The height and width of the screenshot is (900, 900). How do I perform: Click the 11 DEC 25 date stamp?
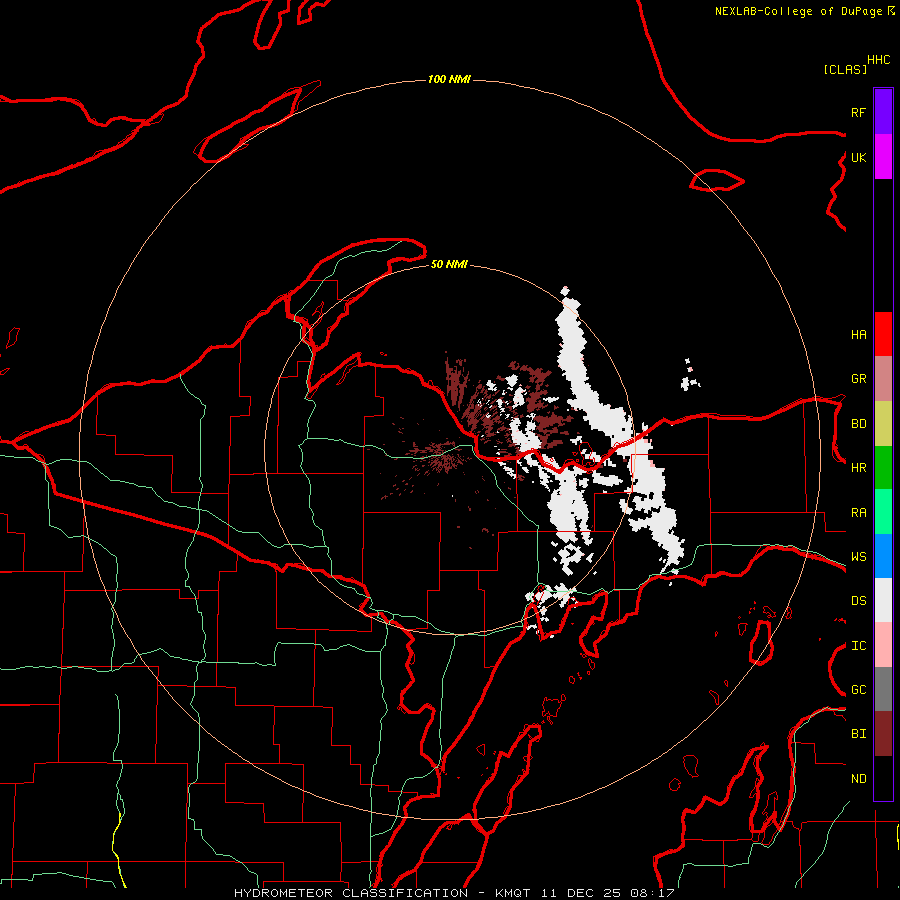coord(580,893)
